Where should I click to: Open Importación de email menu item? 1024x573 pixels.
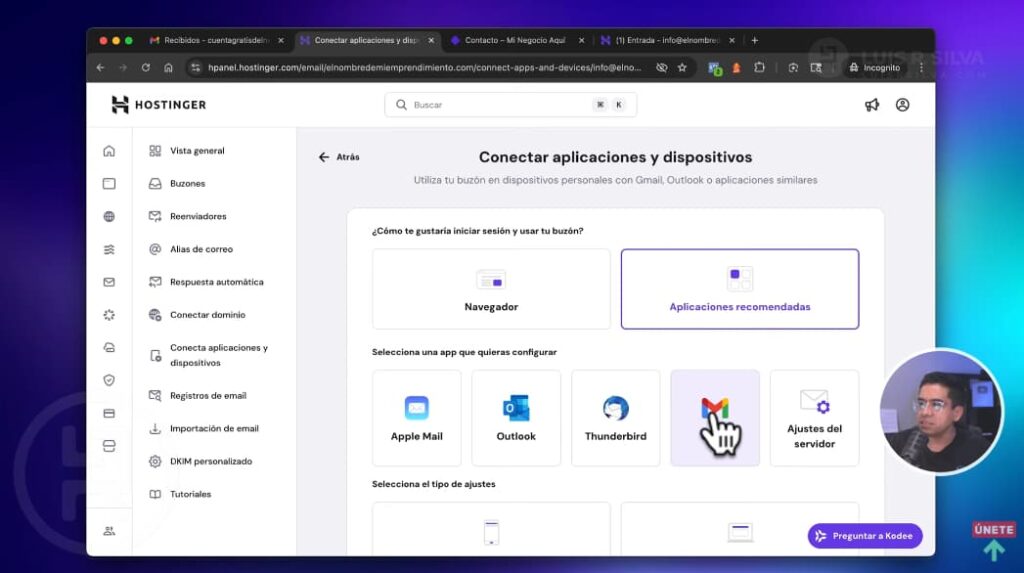(214, 429)
